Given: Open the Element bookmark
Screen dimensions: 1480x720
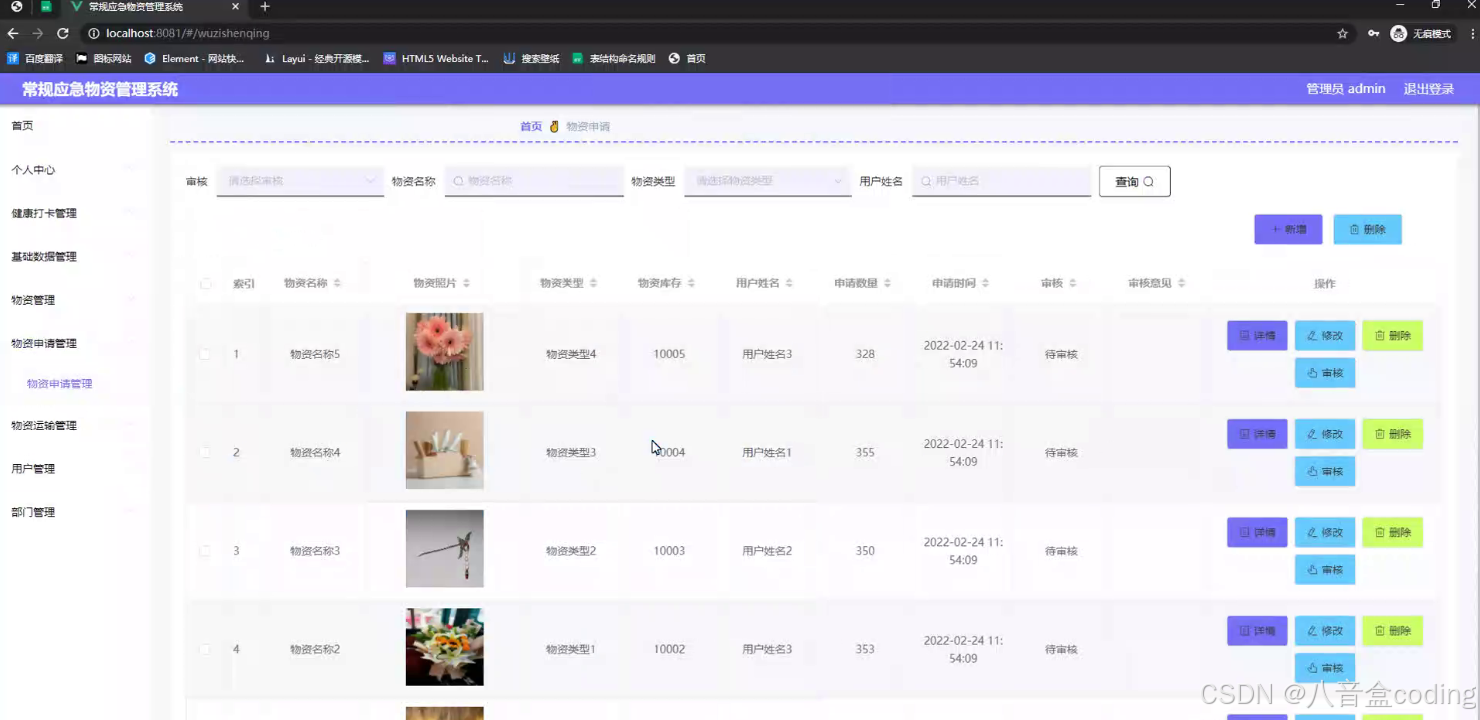Looking at the screenshot, I should click(x=194, y=58).
